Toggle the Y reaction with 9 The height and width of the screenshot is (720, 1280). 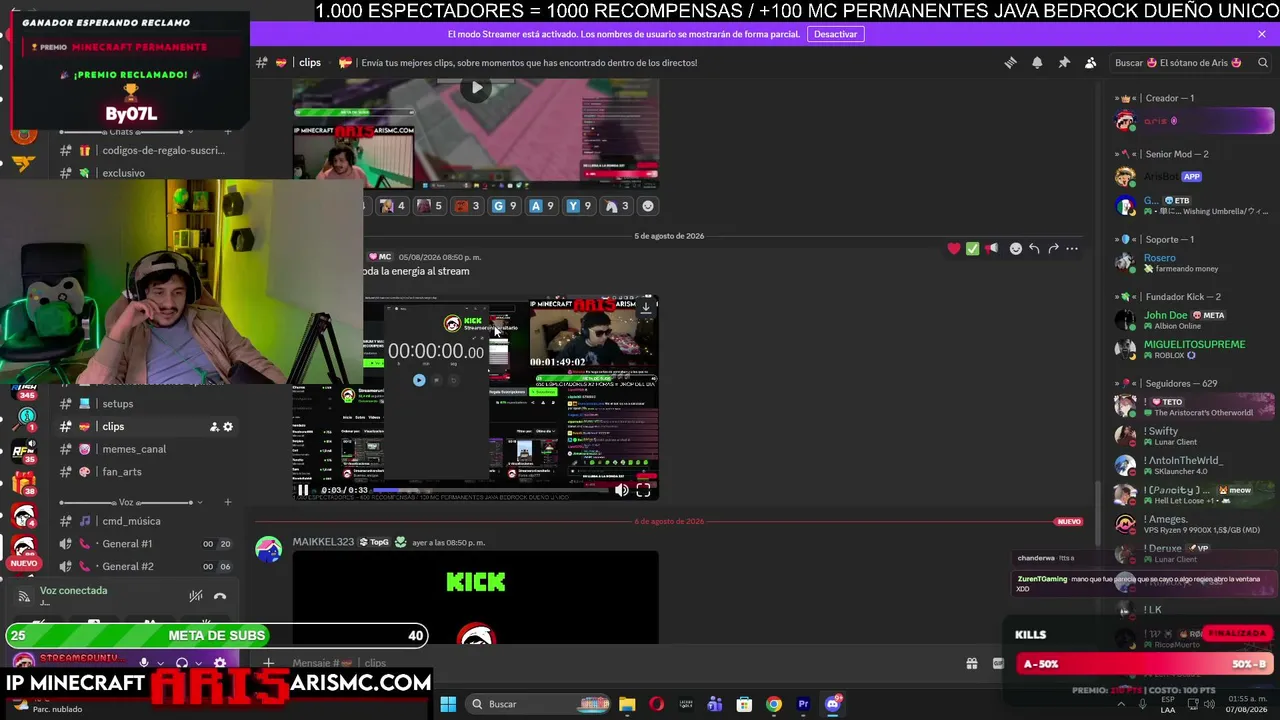pyautogui.click(x=579, y=206)
